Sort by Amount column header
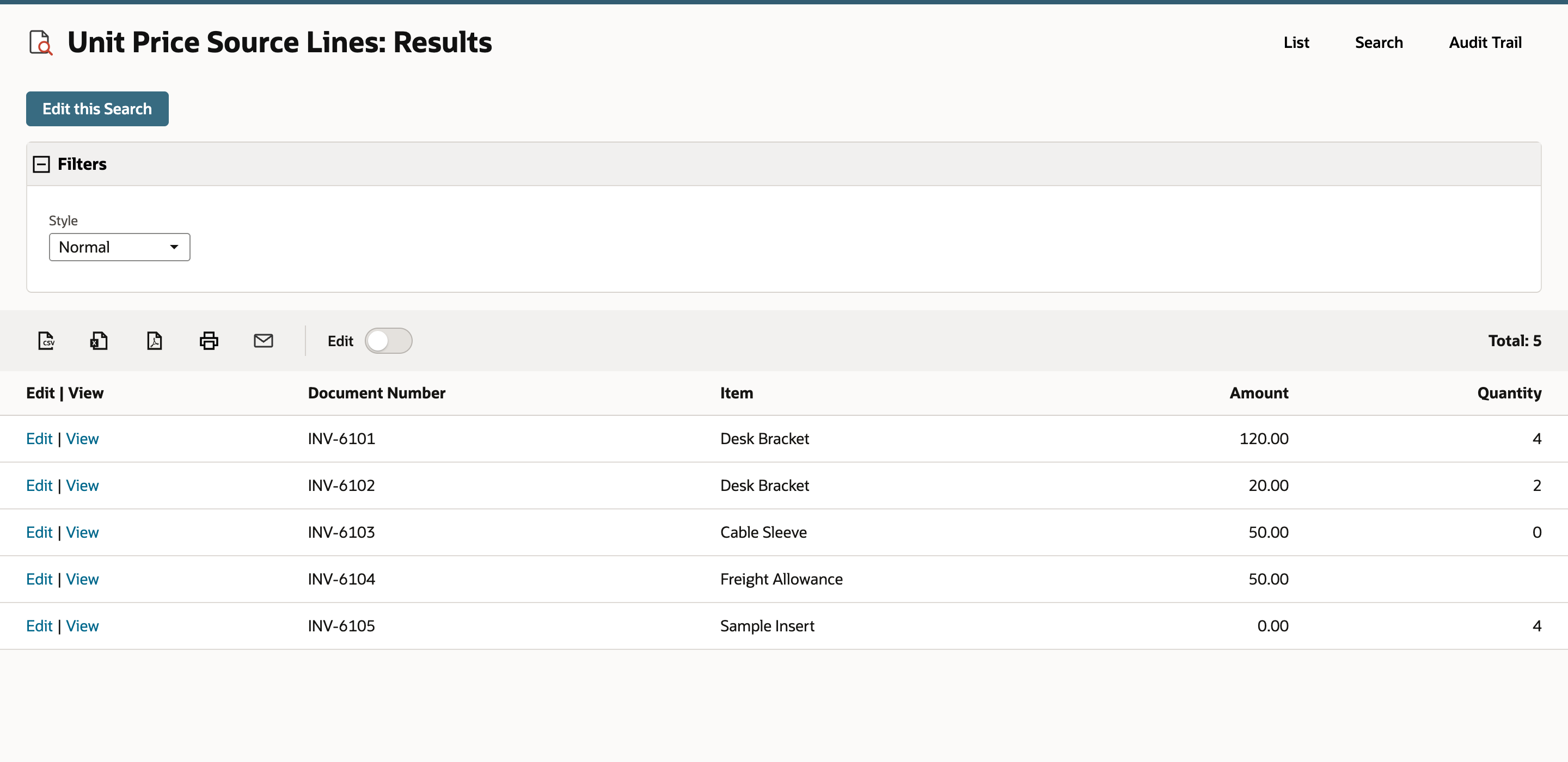The width and height of the screenshot is (1568, 762). (x=1259, y=393)
